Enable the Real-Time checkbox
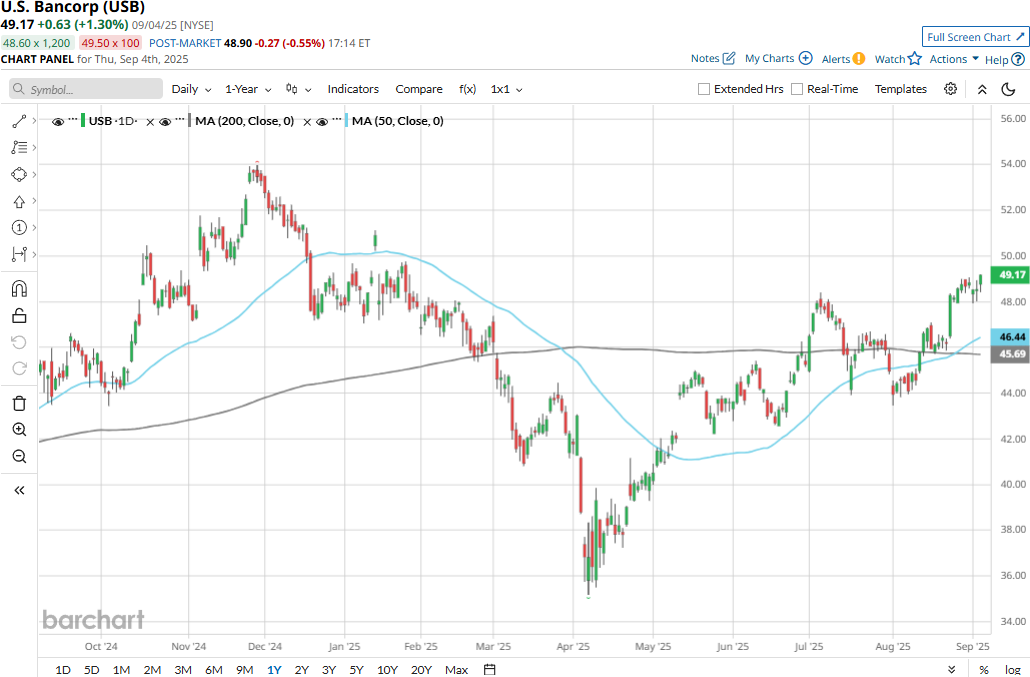Image resolution: width=1030 pixels, height=677 pixels. (797, 89)
